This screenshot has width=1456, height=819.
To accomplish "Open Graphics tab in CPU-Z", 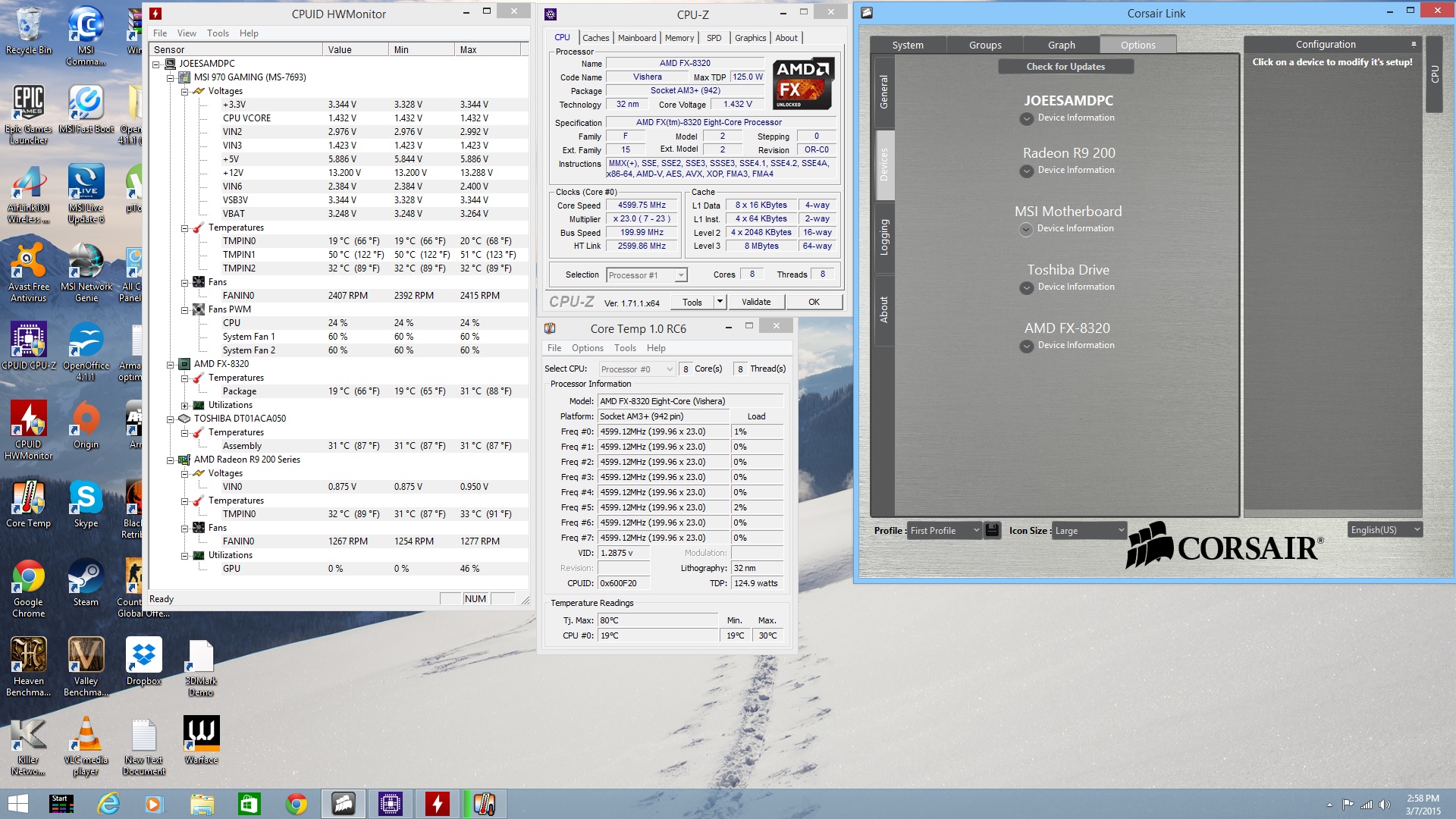I will [751, 38].
